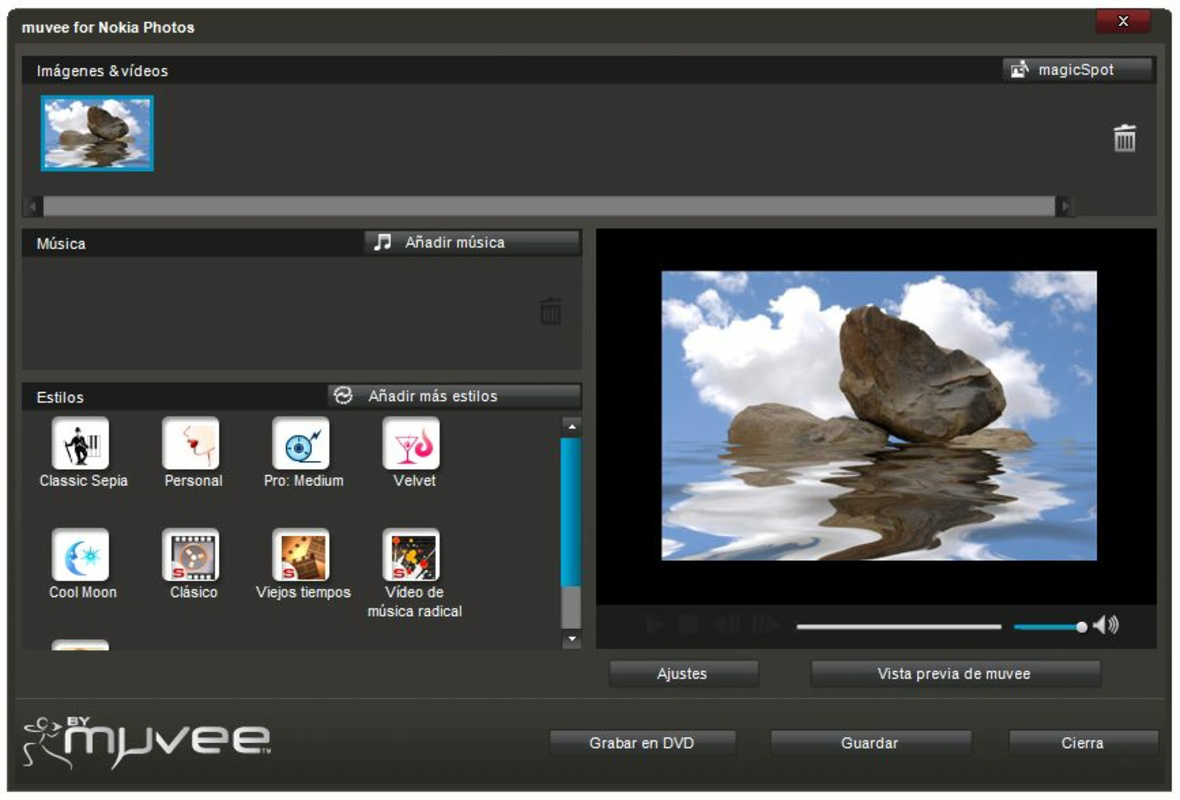
Task: Select the rock image thumbnail
Action: 97,133
